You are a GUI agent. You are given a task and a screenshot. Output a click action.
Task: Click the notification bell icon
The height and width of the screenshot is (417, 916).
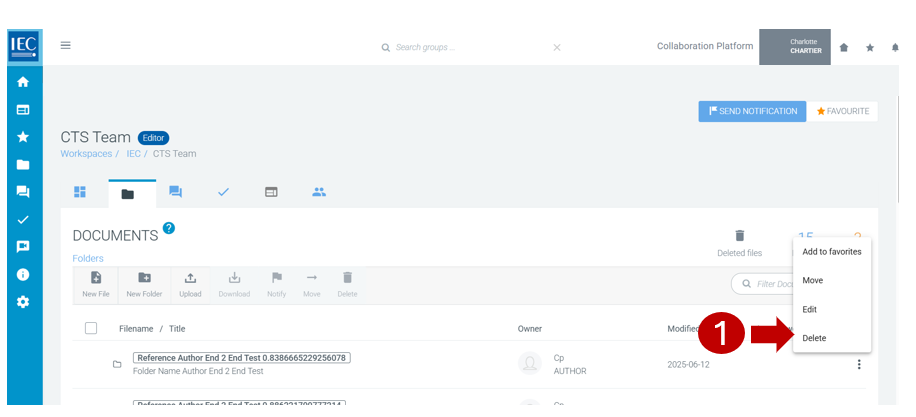click(x=895, y=47)
